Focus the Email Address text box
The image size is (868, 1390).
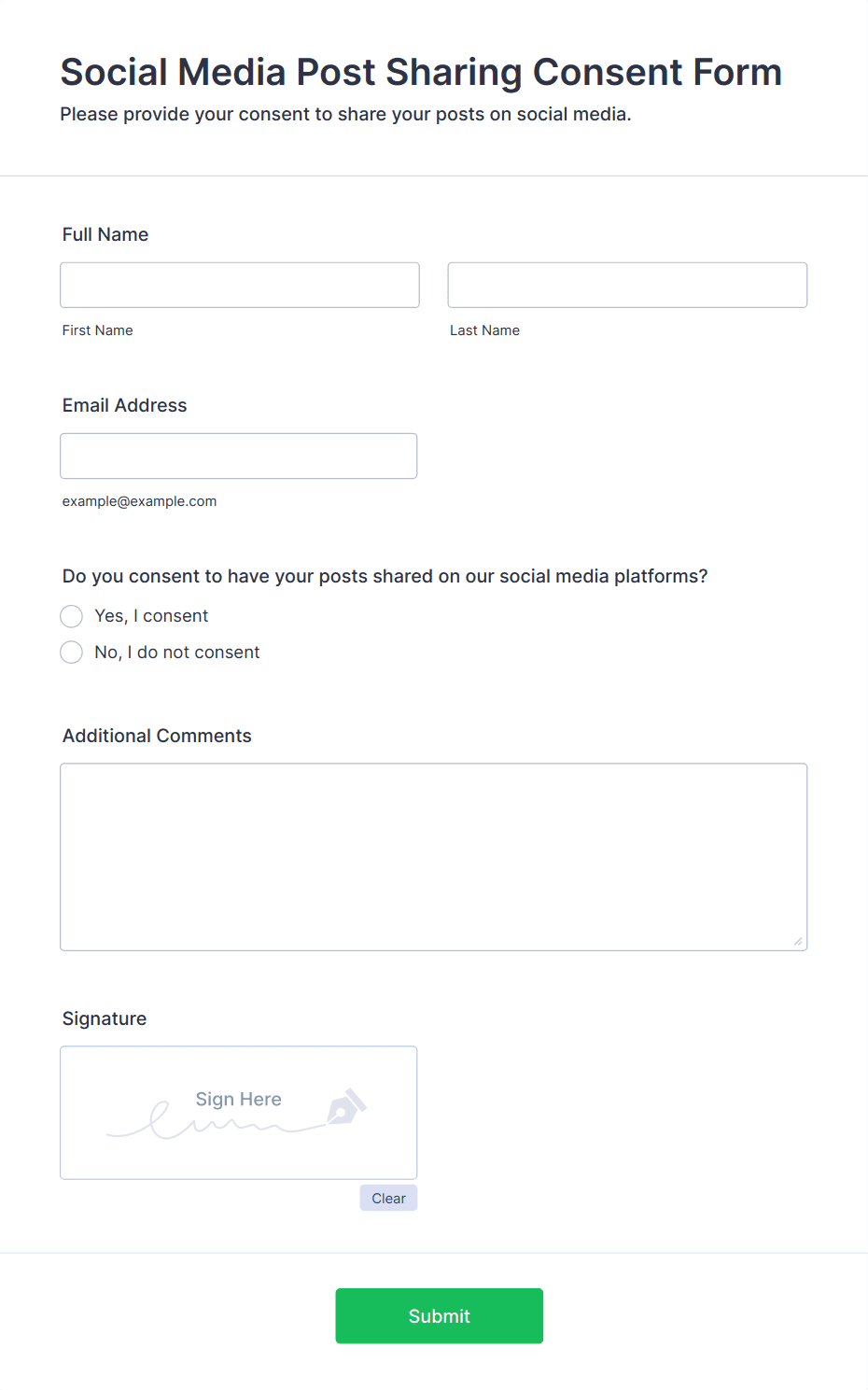coord(239,456)
